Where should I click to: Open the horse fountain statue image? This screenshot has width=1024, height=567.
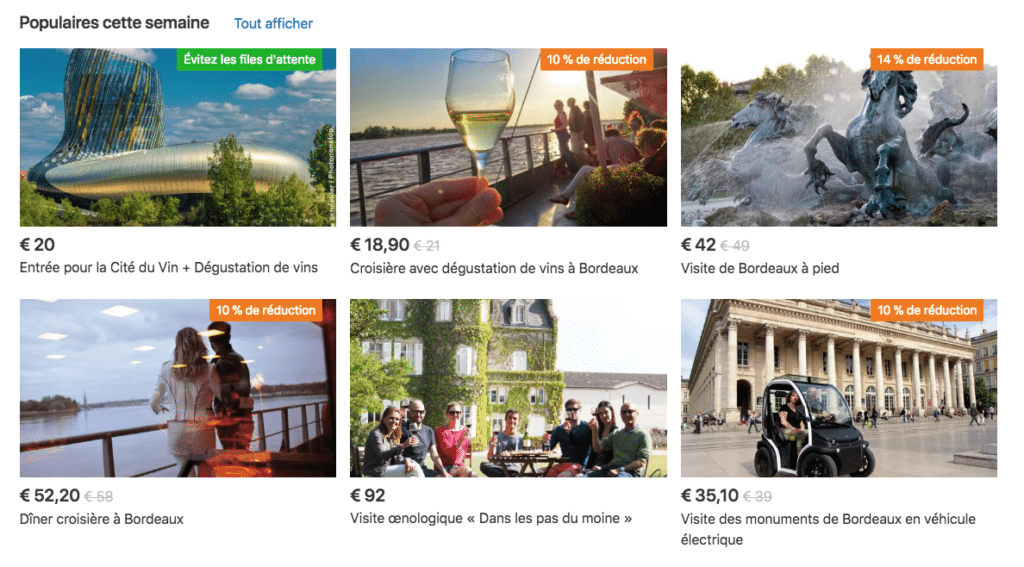839,137
